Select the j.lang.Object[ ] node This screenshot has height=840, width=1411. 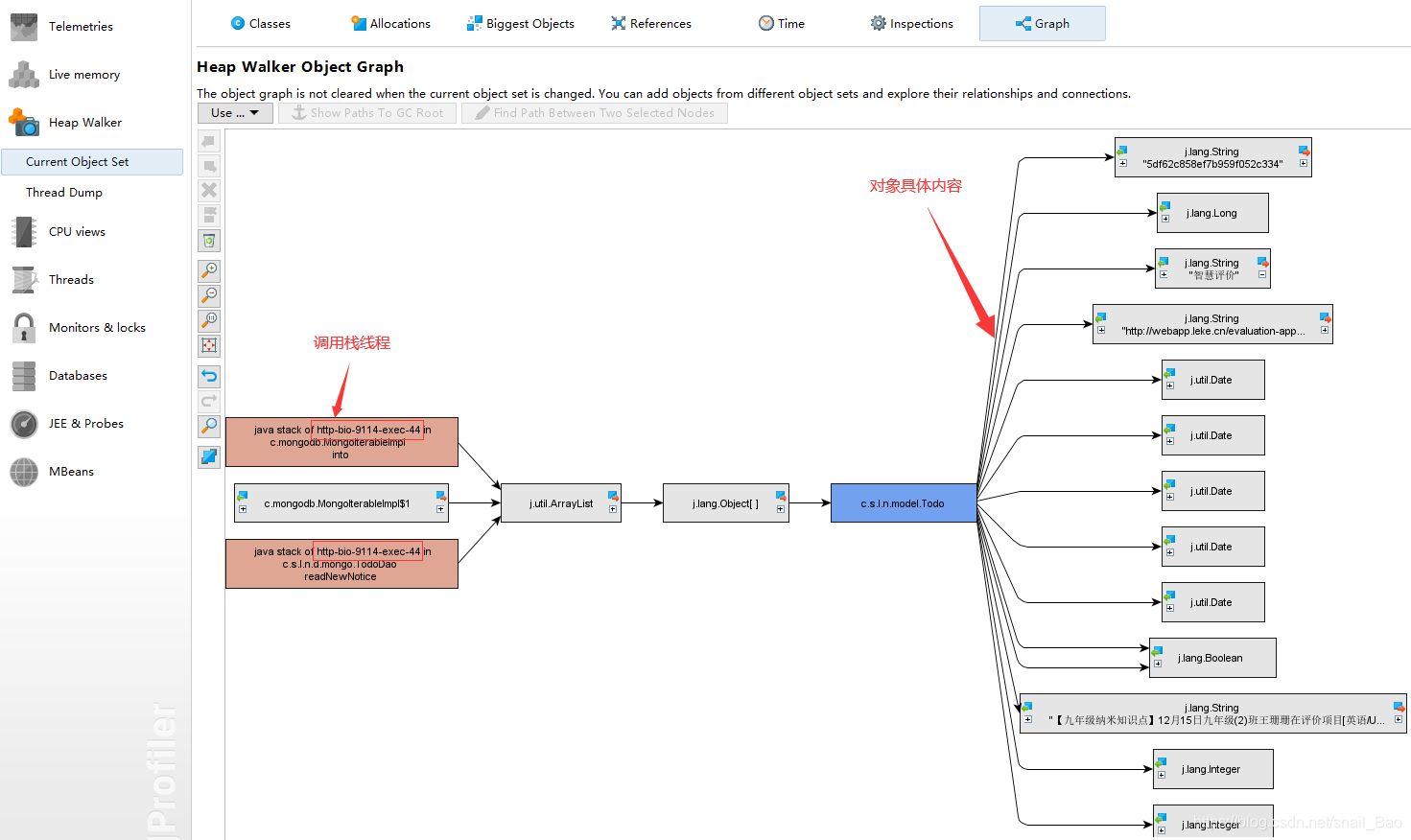point(726,503)
